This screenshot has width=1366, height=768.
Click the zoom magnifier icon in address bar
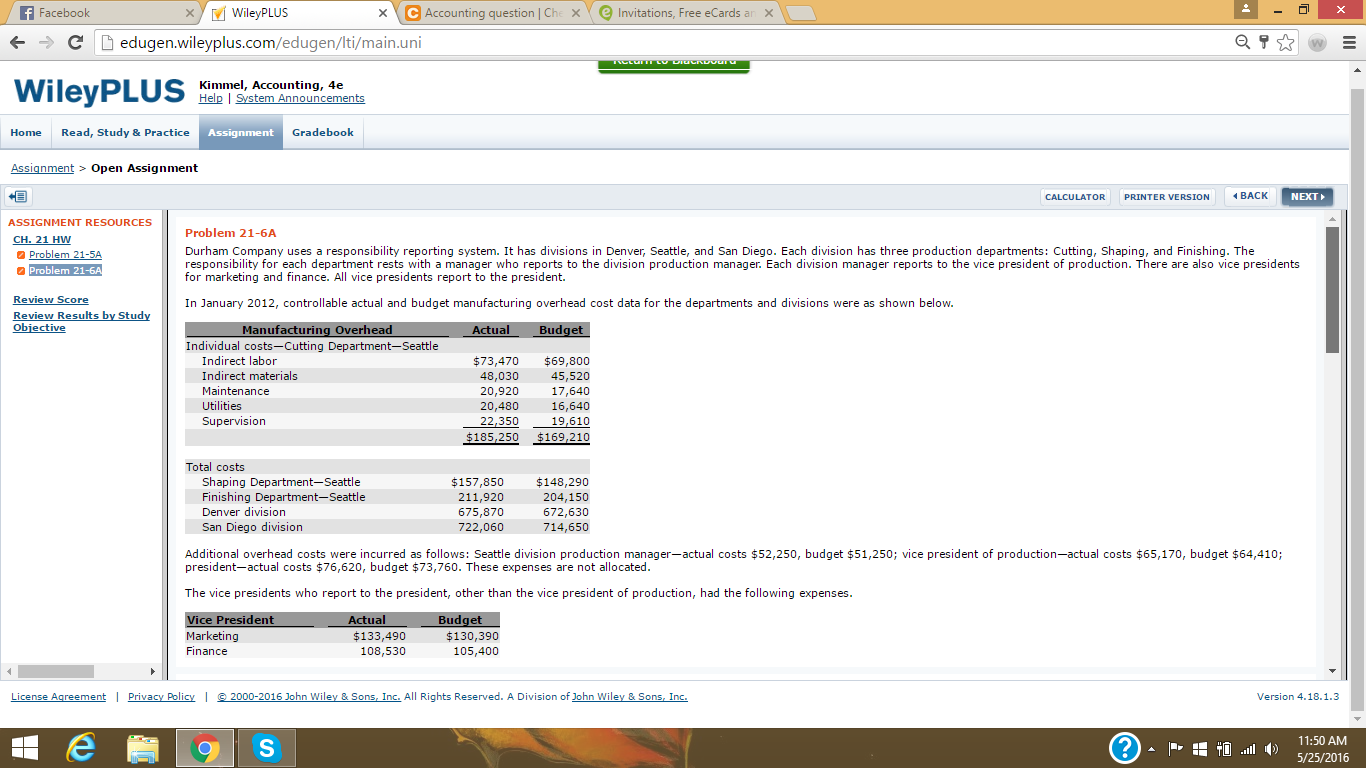(x=1243, y=42)
